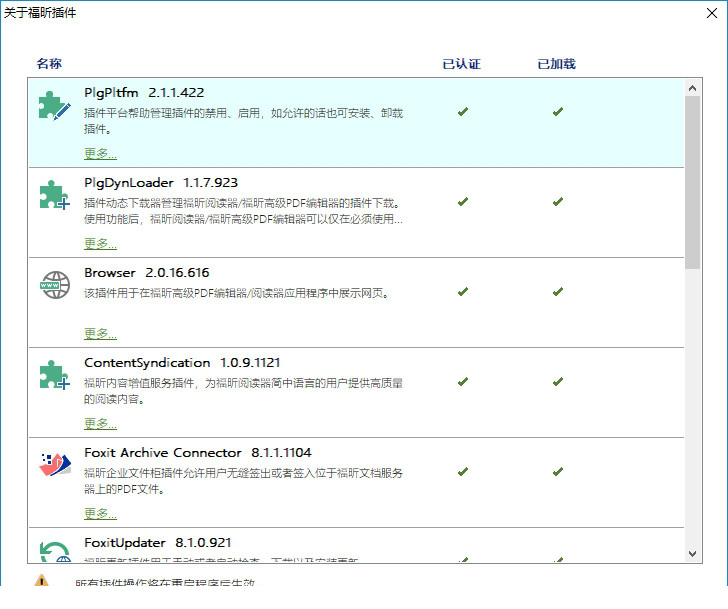Click the scrollbar up arrow
The width and height of the screenshot is (728, 609).
pos(692,88)
